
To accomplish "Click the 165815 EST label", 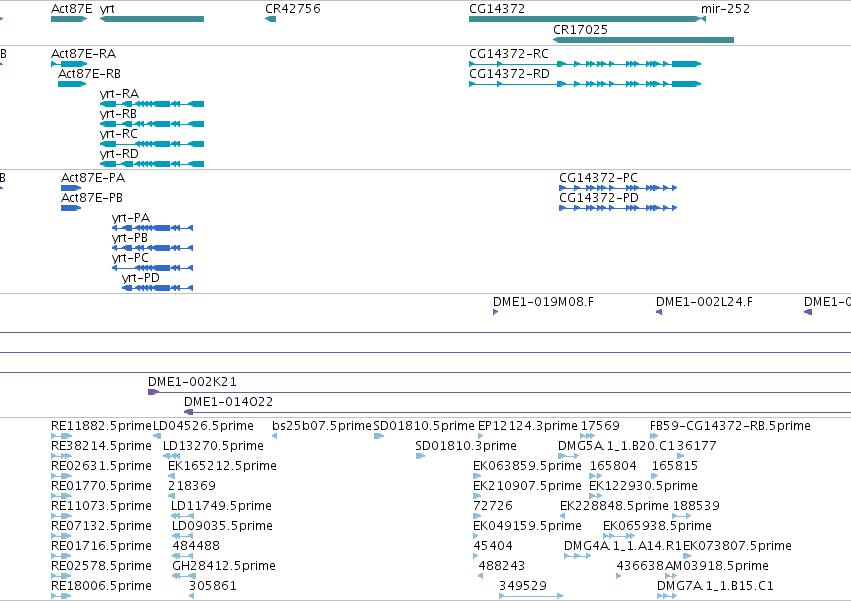I will (675, 466).
